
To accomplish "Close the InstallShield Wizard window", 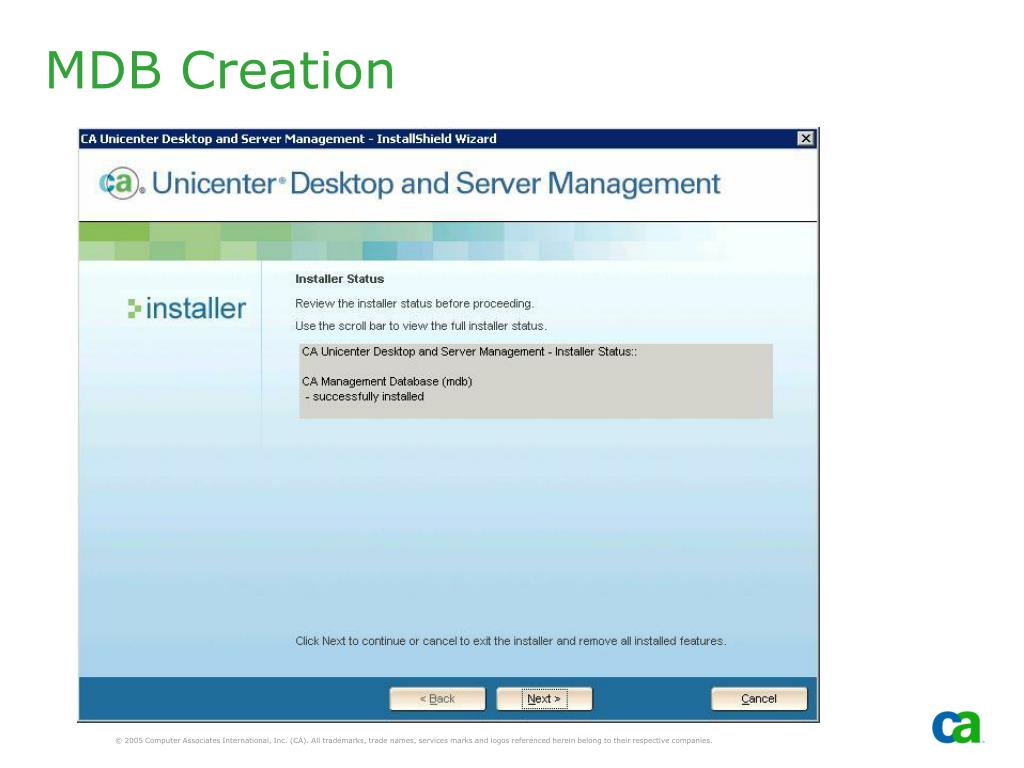I will point(806,138).
